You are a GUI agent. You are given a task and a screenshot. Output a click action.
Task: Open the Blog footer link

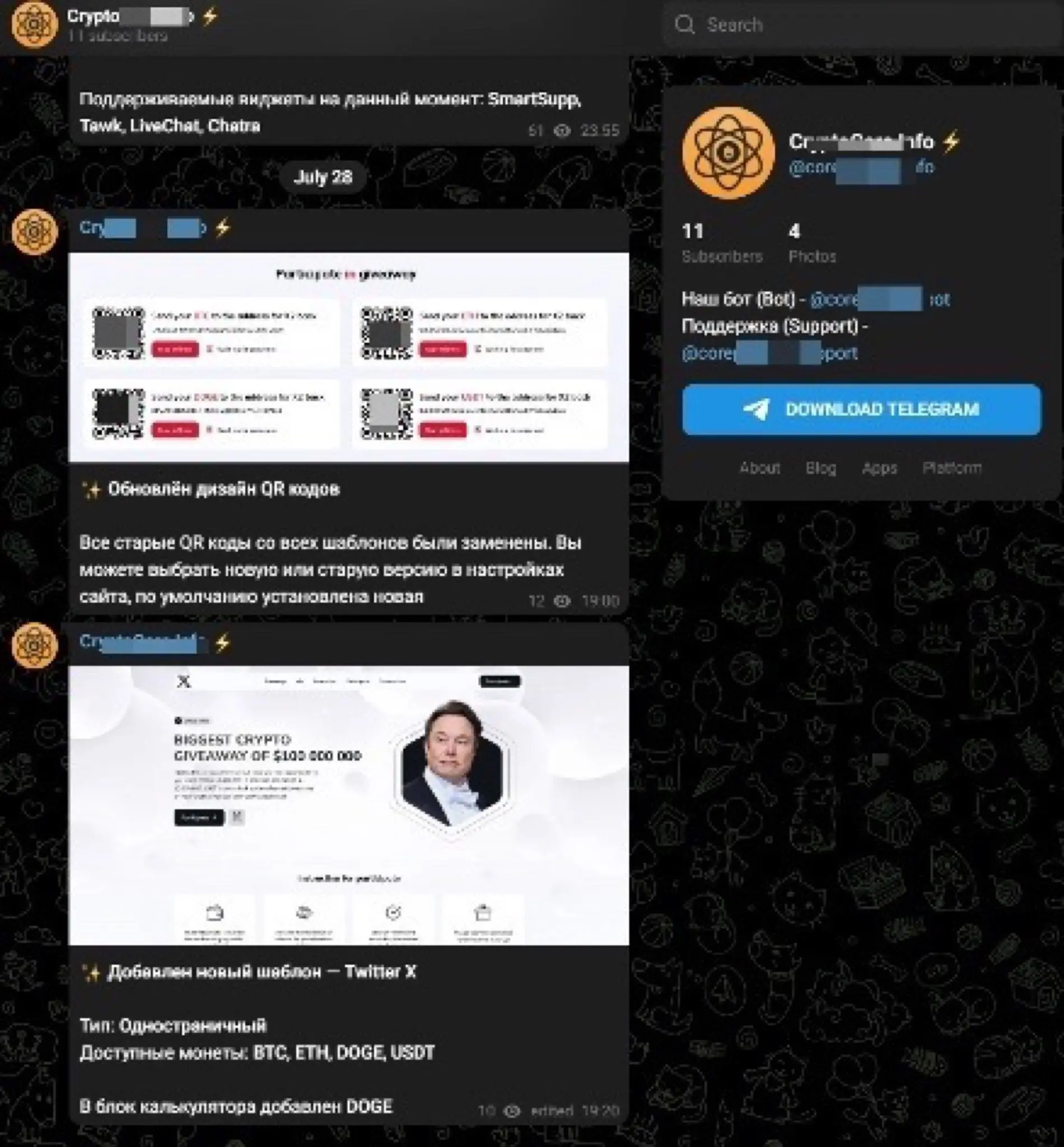click(x=820, y=468)
